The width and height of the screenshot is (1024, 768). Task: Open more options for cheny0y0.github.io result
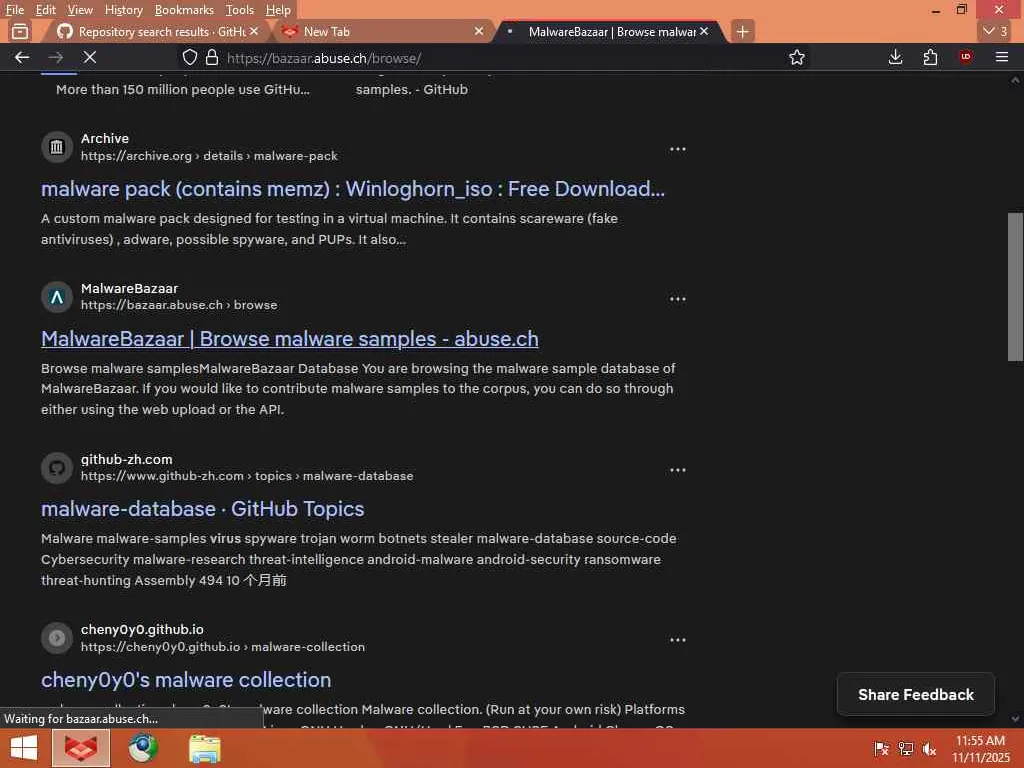click(x=677, y=640)
